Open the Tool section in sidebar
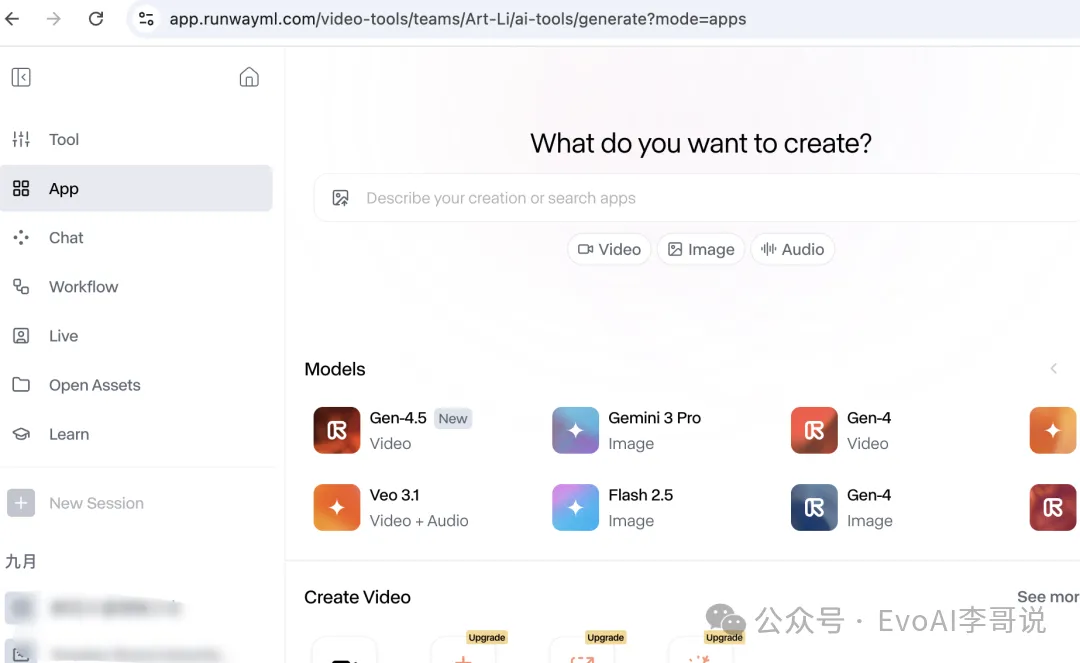Image resolution: width=1080 pixels, height=663 pixels. click(x=136, y=139)
